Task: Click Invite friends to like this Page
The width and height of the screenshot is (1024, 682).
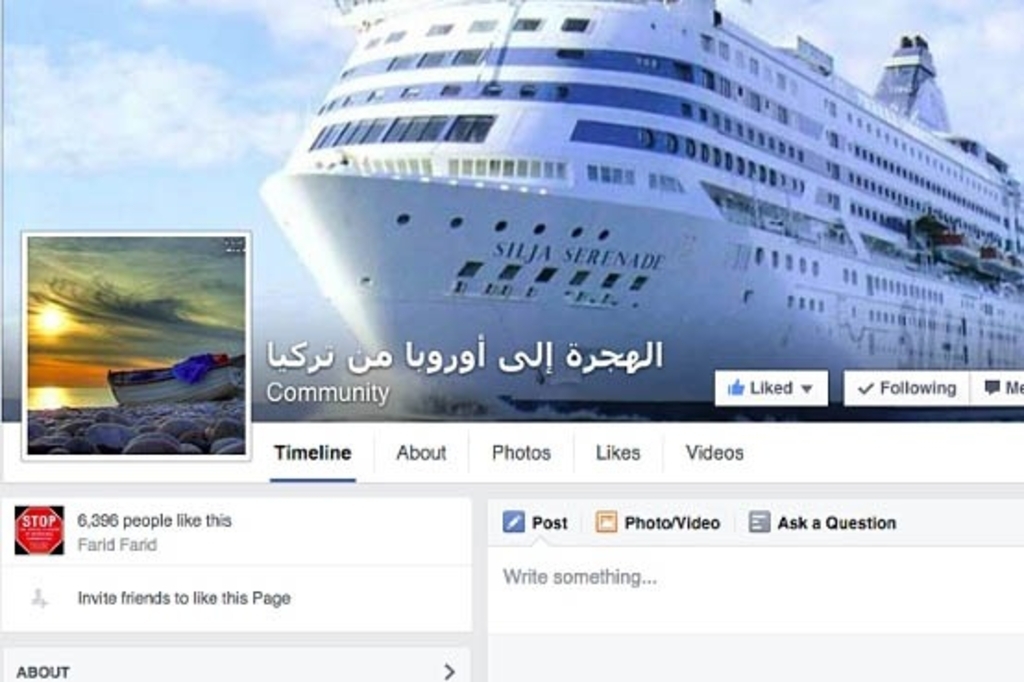Action: [184, 598]
